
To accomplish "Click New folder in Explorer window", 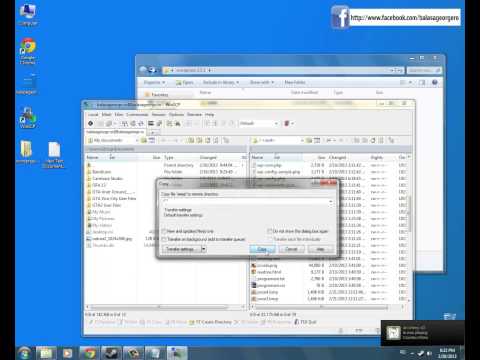I will point(295,82).
